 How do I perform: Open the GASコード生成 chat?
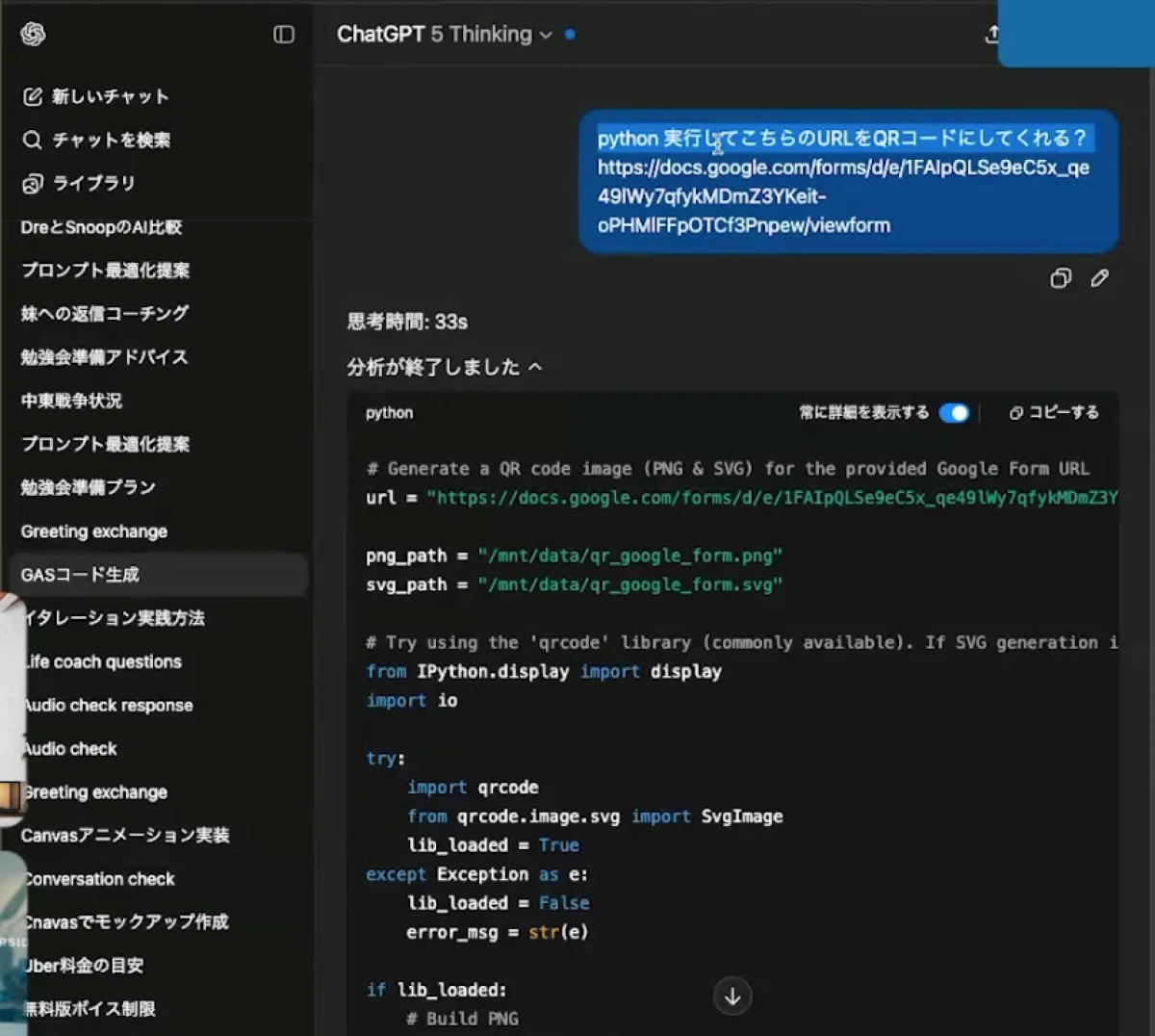coord(81,575)
